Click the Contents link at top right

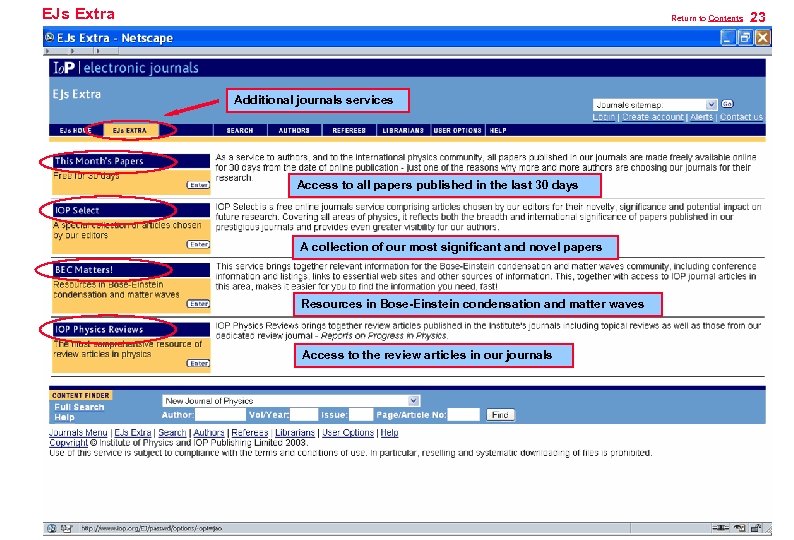725,18
